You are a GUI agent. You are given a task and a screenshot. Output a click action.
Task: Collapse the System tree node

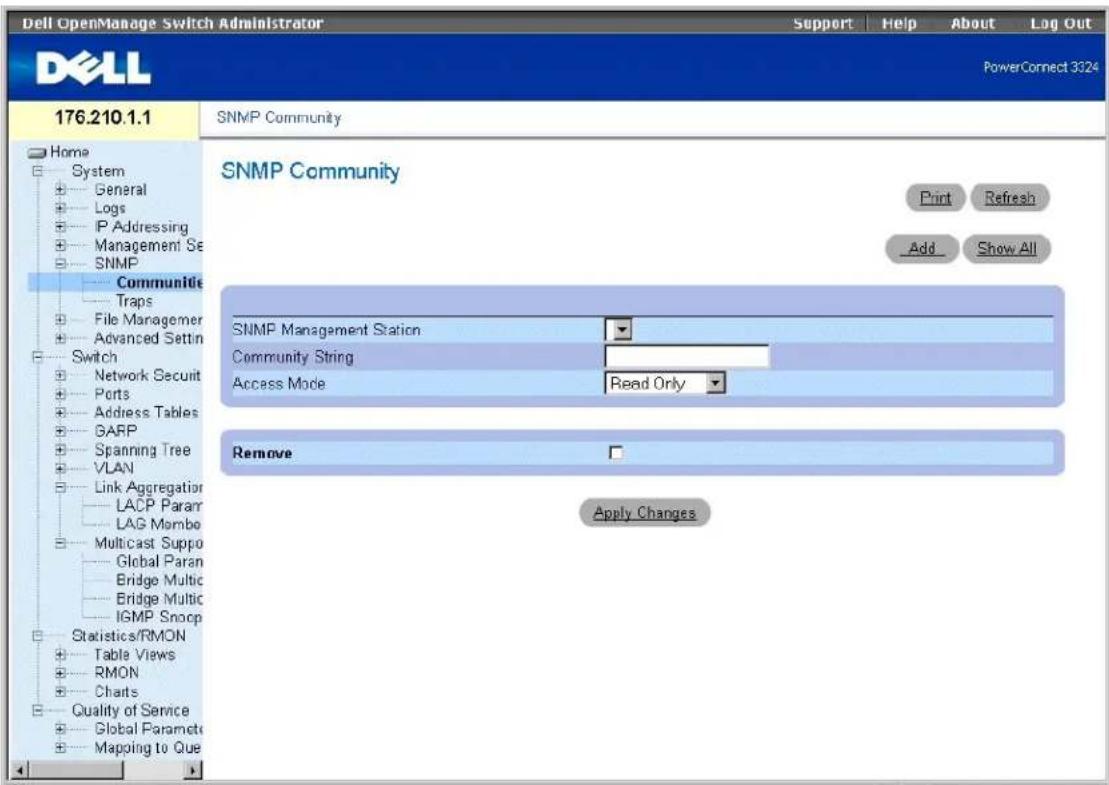click(37, 170)
